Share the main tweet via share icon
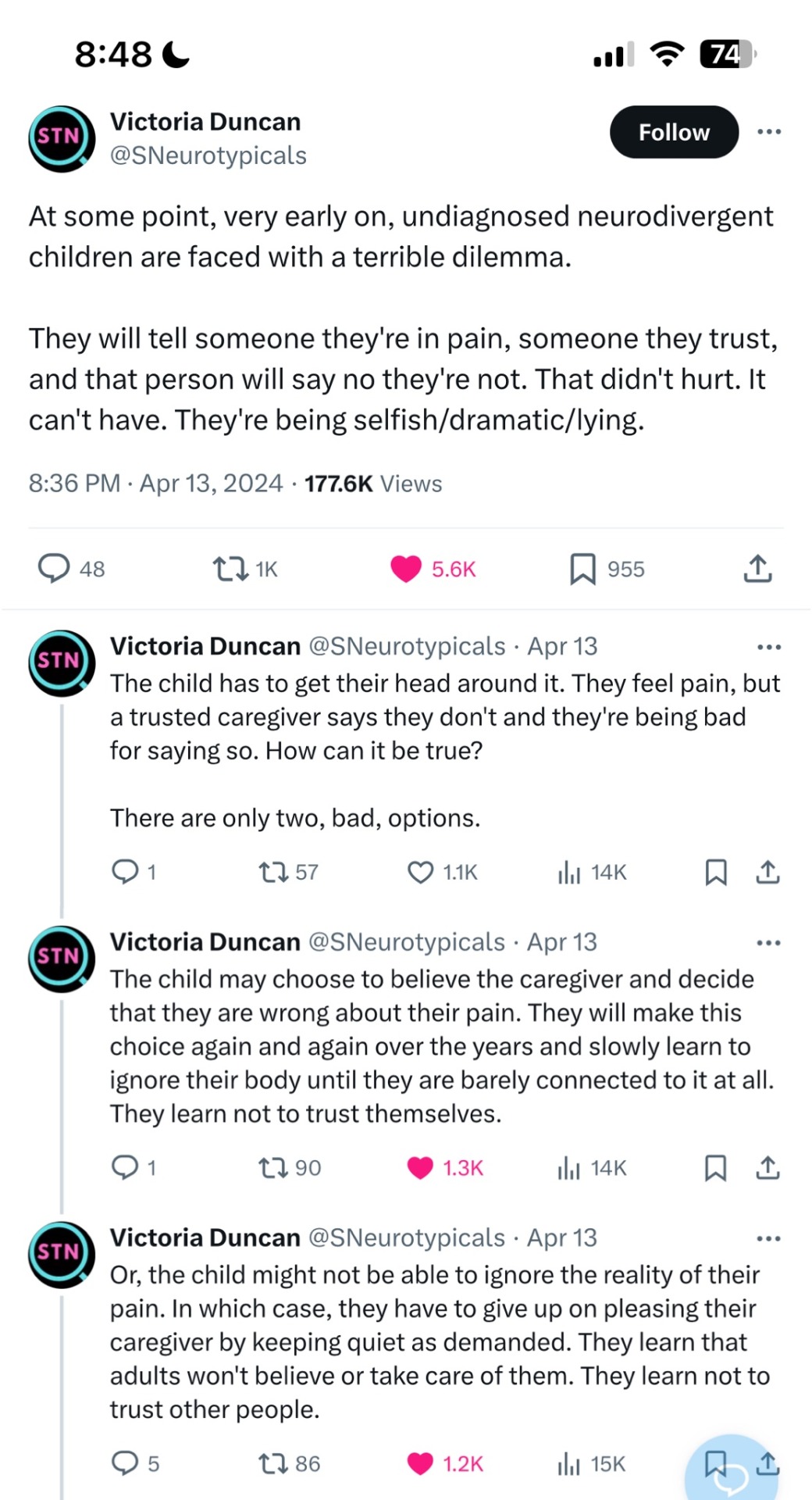The height and width of the screenshot is (1500, 812). pyautogui.click(x=757, y=569)
